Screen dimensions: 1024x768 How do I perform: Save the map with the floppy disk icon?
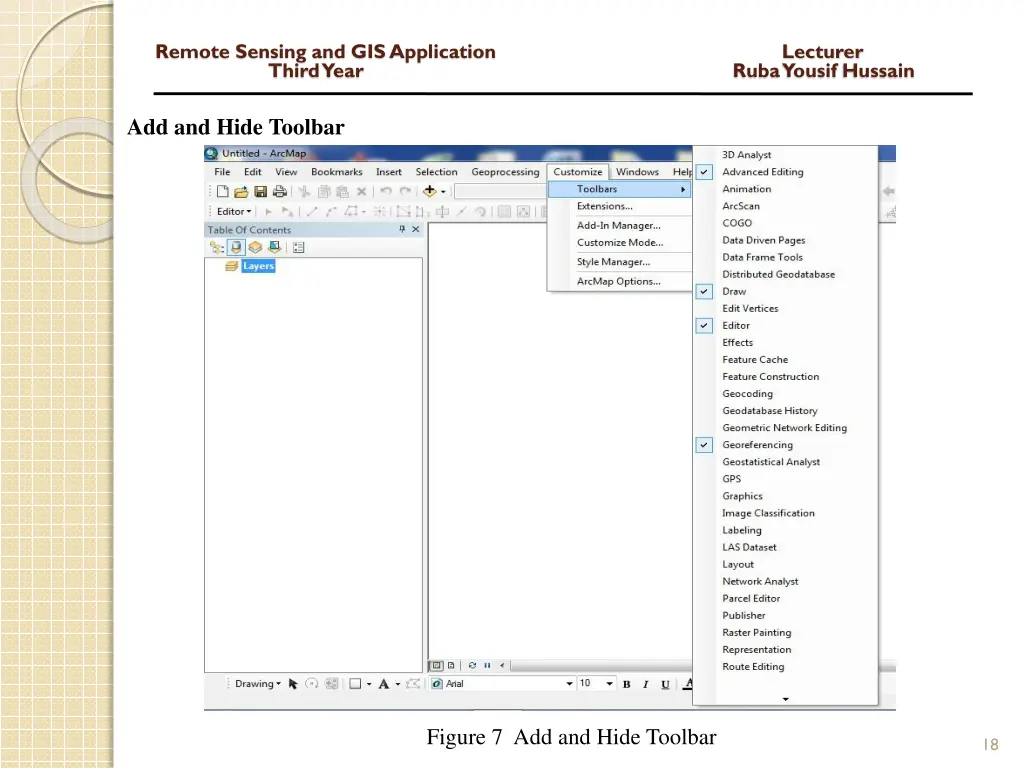point(261,191)
